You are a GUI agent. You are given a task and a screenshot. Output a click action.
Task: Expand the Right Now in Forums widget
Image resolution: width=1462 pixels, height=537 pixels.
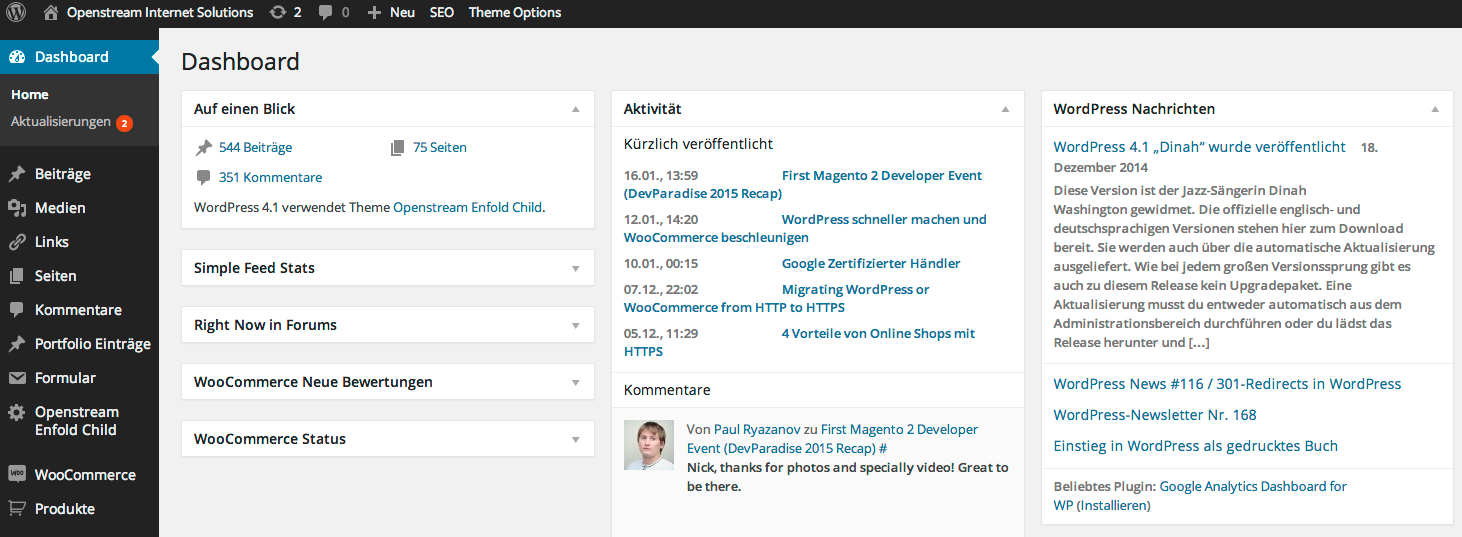point(575,325)
